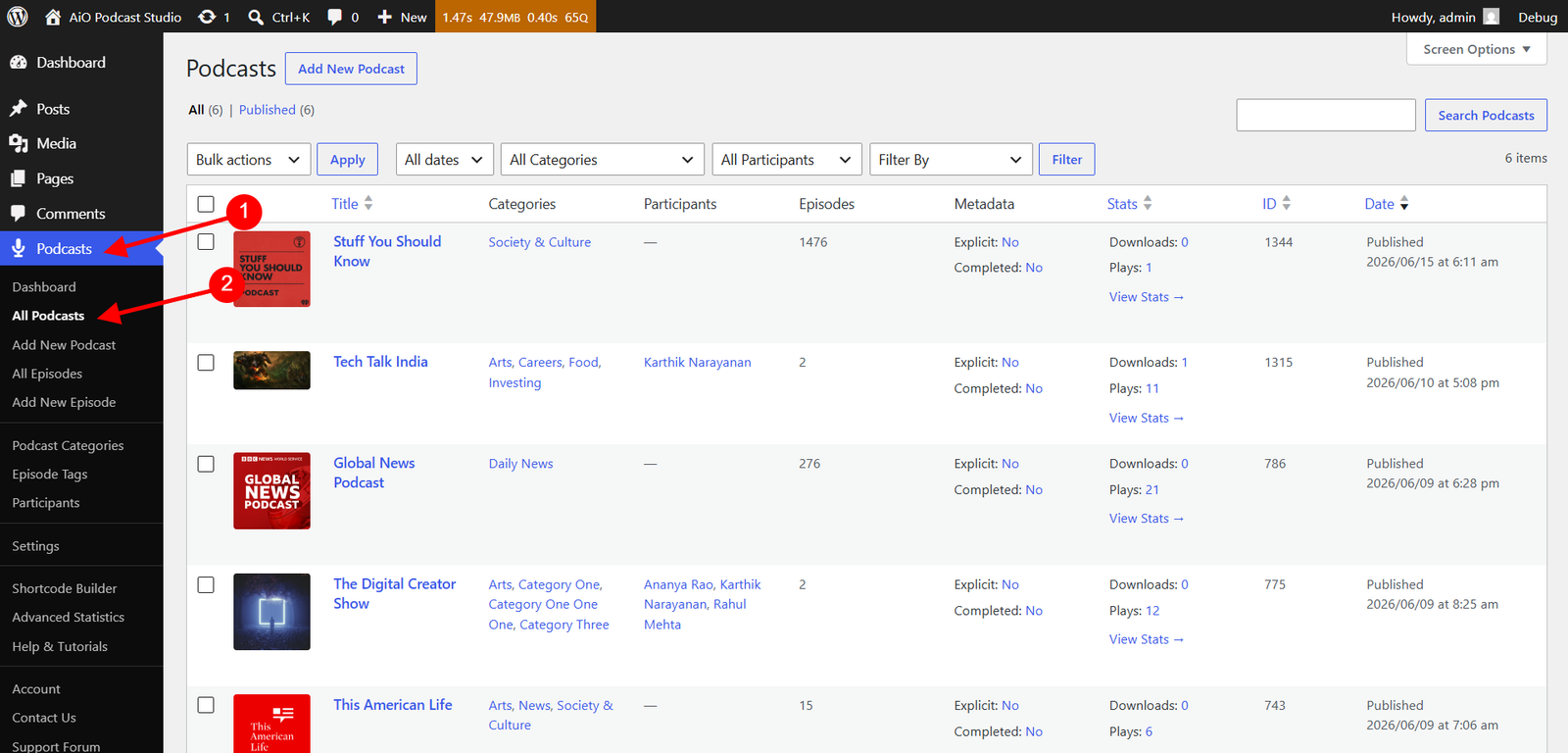Open The Digital Creator Show title link
Viewport: 1568px width, 753px height.
tap(395, 593)
